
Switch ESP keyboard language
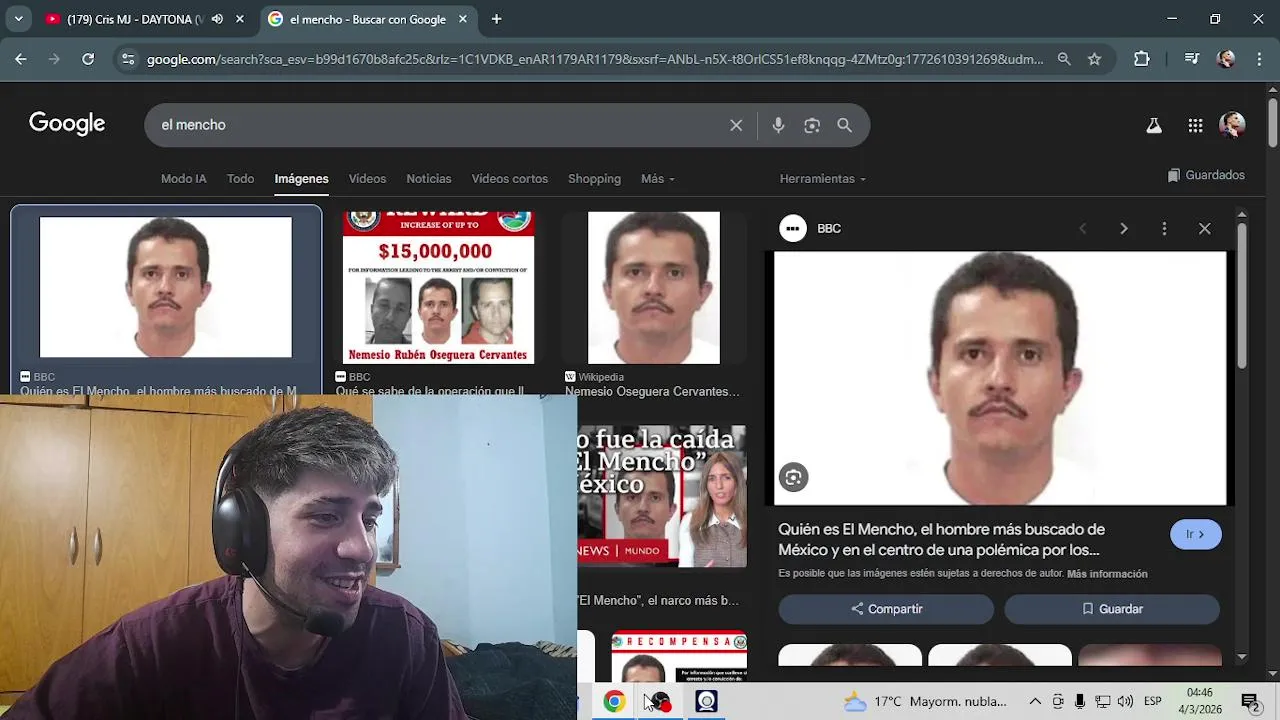point(1152,702)
